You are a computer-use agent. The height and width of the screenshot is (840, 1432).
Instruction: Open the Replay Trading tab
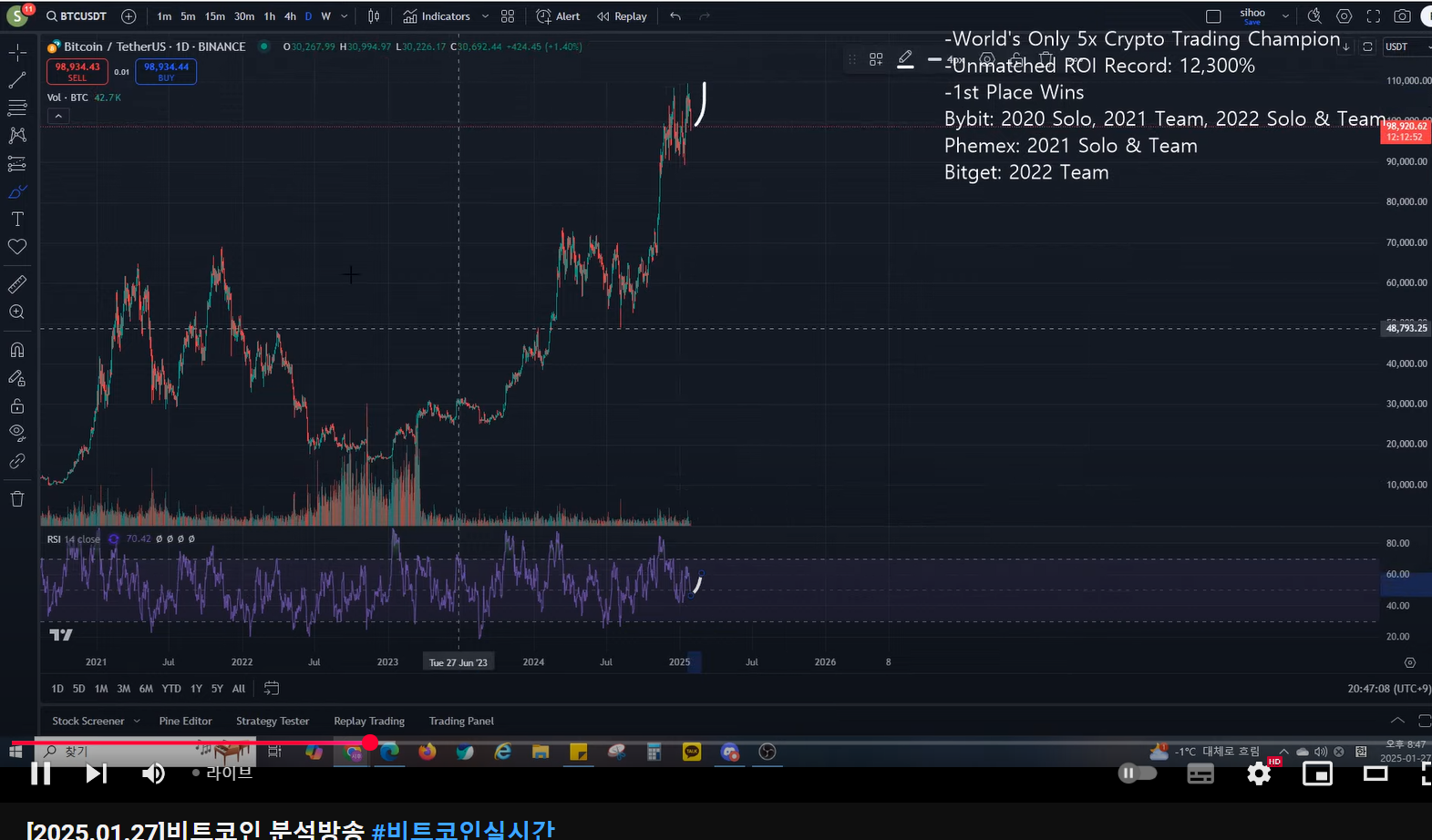(369, 721)
